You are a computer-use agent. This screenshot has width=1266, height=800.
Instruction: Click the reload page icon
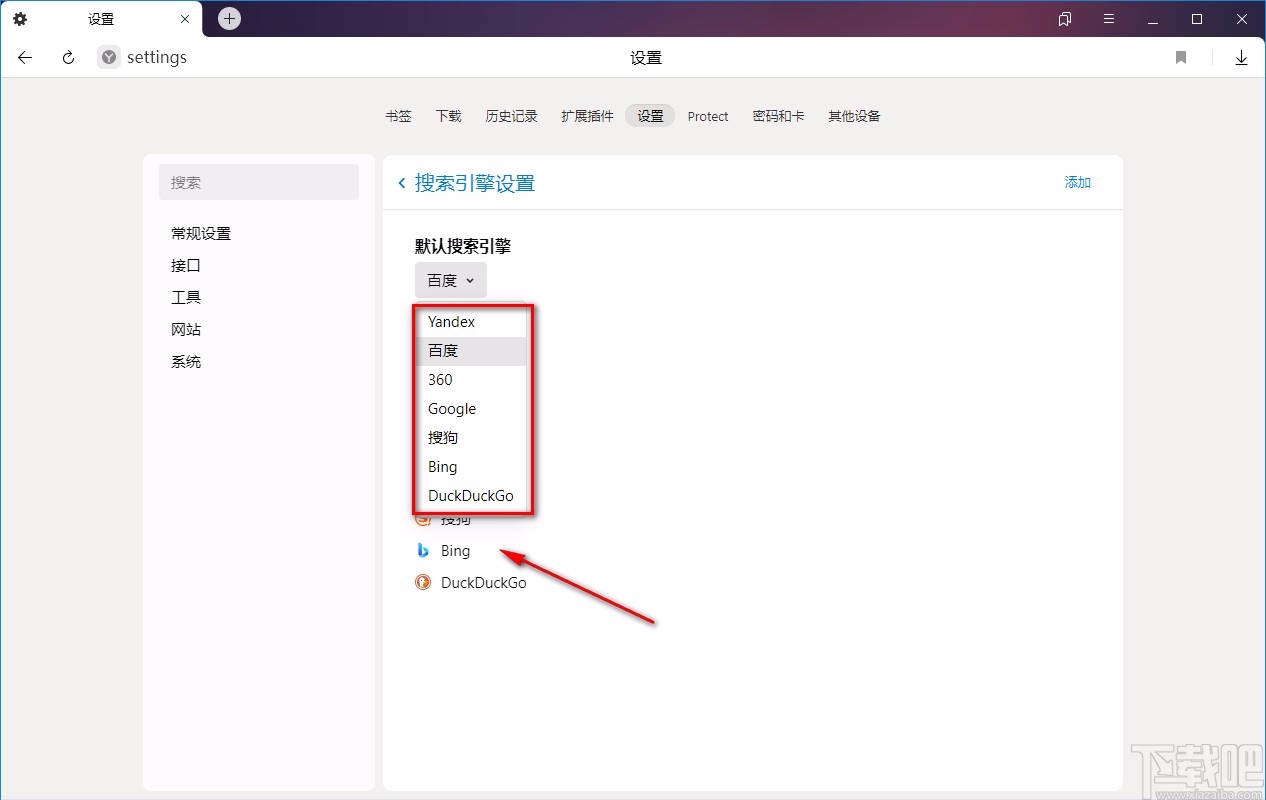pos(67,57)
